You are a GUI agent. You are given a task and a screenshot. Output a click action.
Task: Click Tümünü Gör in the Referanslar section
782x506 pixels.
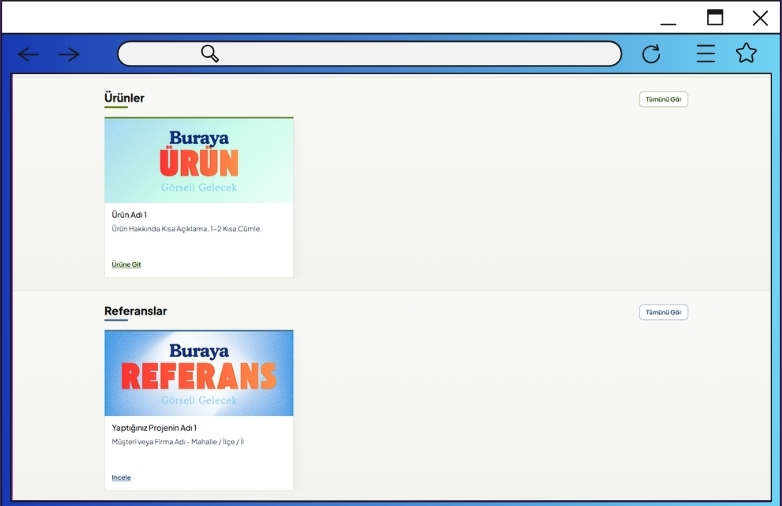point(664,312)
